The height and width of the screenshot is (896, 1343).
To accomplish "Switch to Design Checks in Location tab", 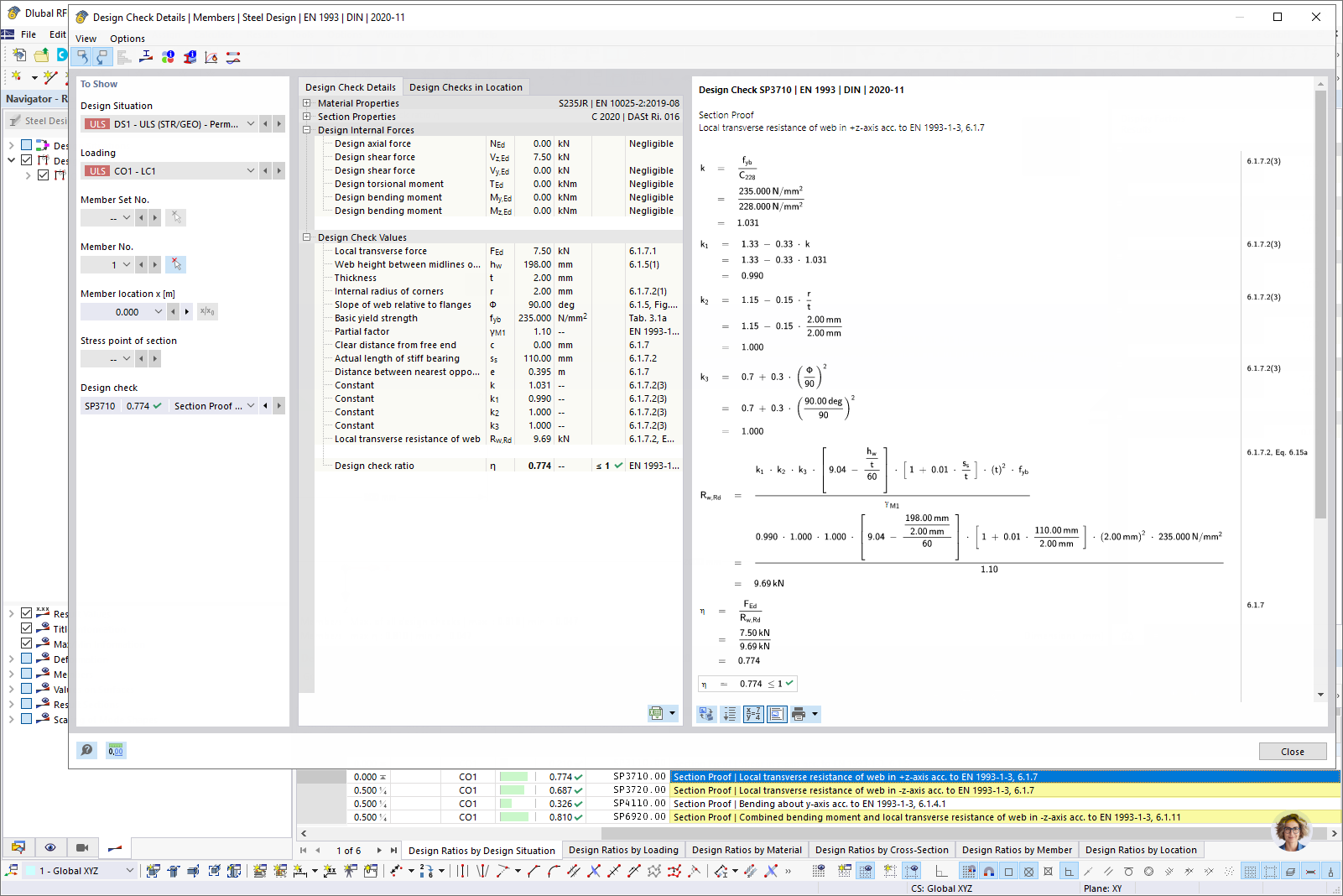I will click(x=466, y=86).
